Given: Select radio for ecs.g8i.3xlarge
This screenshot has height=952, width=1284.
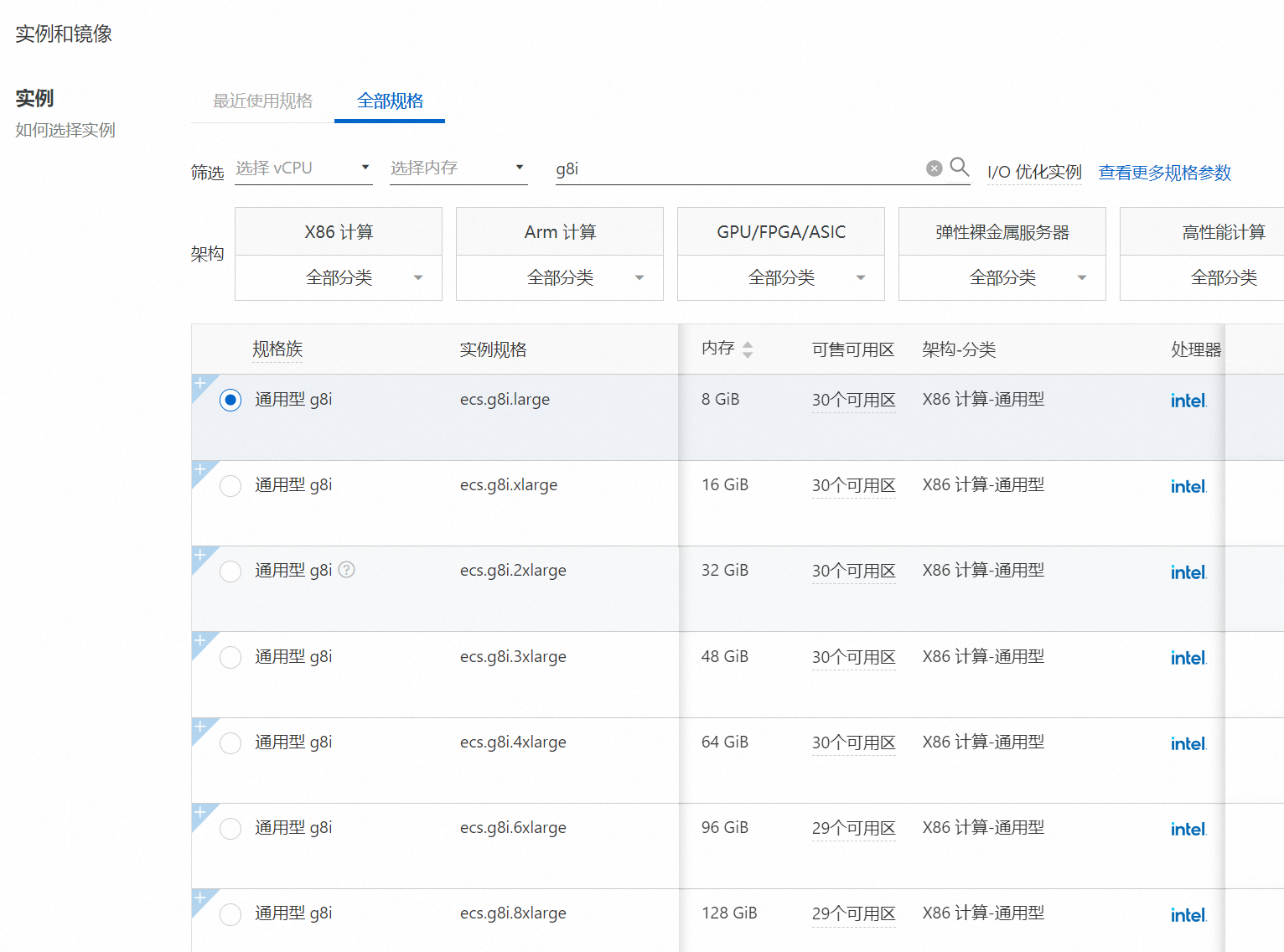Looking at the screenshot, I should [230, 657].
